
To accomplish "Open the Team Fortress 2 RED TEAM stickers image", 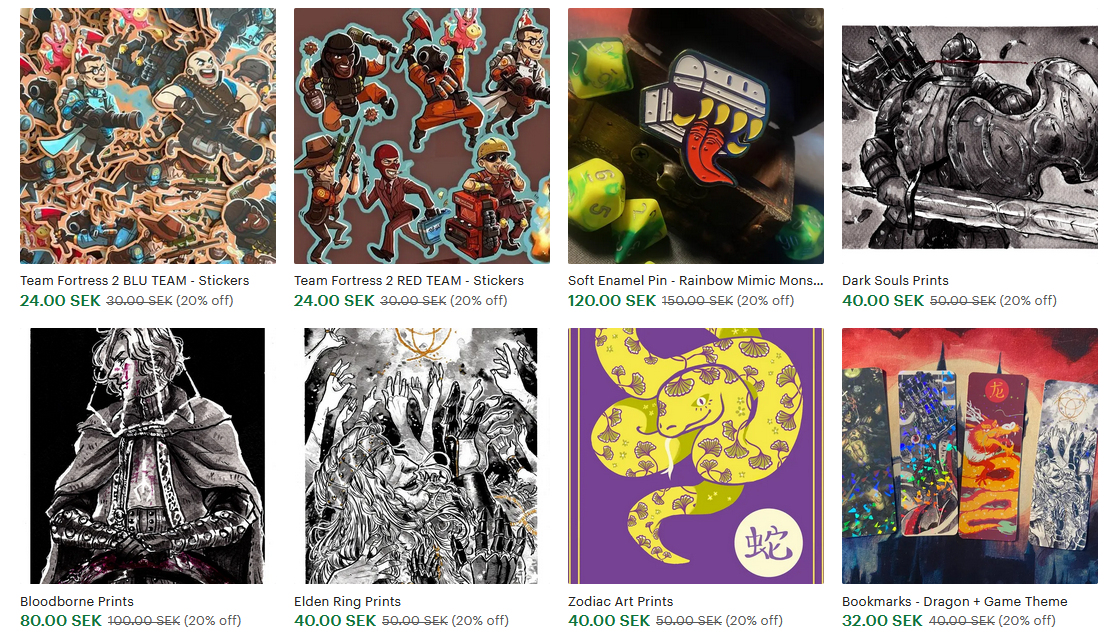I will coord(422,136).
